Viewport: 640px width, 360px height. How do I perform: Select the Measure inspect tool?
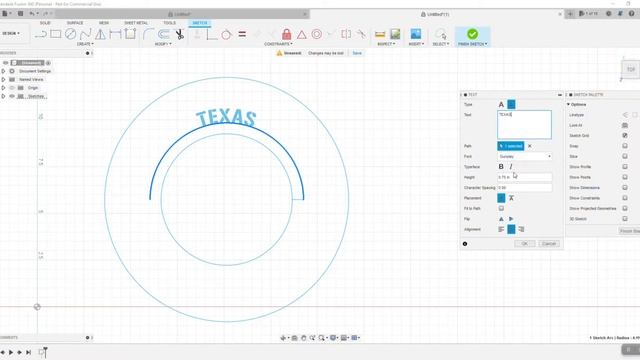[x=380, y=34]
